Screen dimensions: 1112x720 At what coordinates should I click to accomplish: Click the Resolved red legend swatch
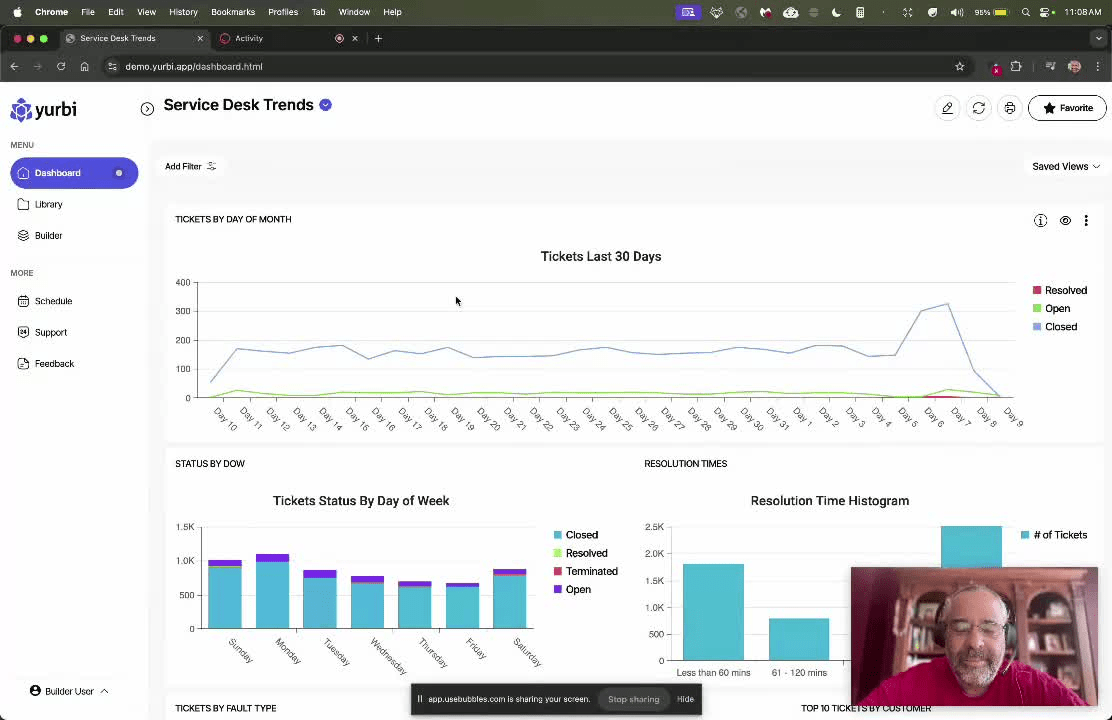(1037, 290)
